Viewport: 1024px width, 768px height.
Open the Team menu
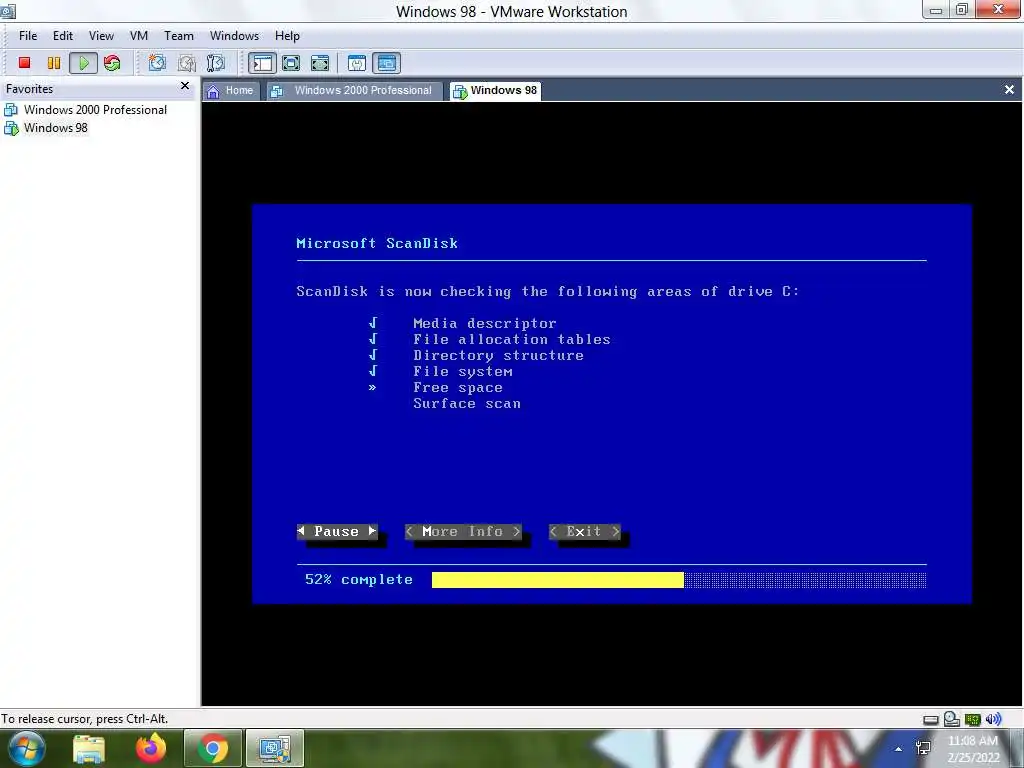(178, 36)
